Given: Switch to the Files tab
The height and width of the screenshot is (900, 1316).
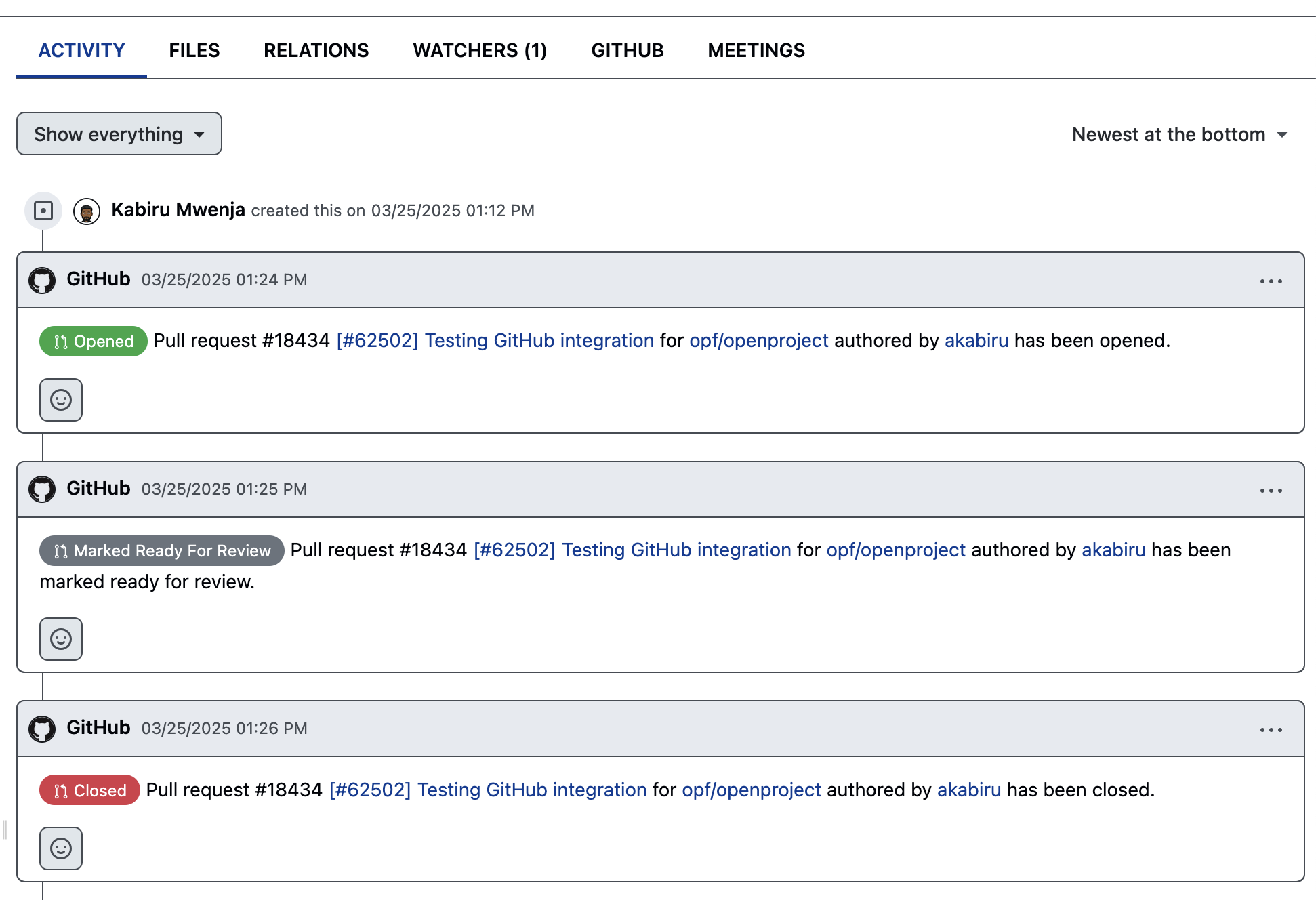Looking at the screenshot, I should tap(194, 50).
